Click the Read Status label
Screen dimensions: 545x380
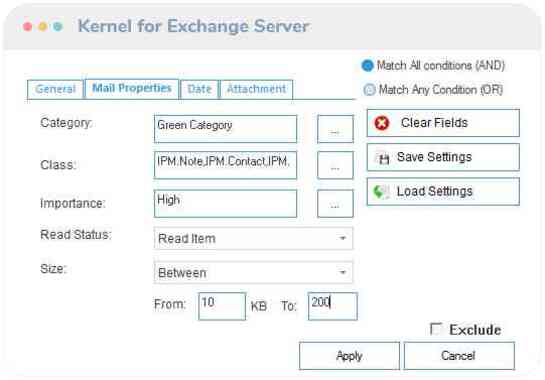point(76,235)
